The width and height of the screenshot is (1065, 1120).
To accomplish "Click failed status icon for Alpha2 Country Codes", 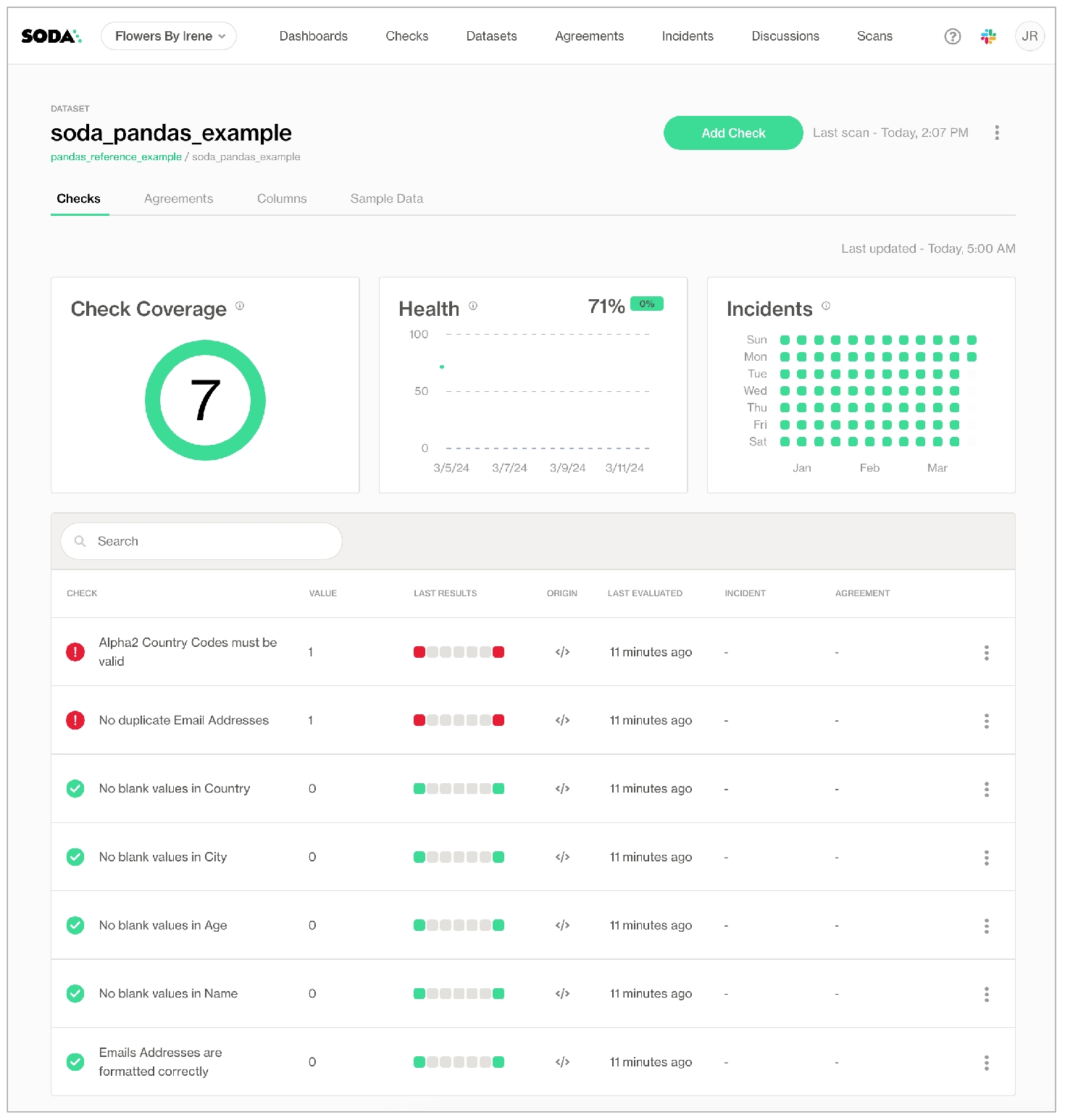I will pyautogui.click(x=75, y=652).
